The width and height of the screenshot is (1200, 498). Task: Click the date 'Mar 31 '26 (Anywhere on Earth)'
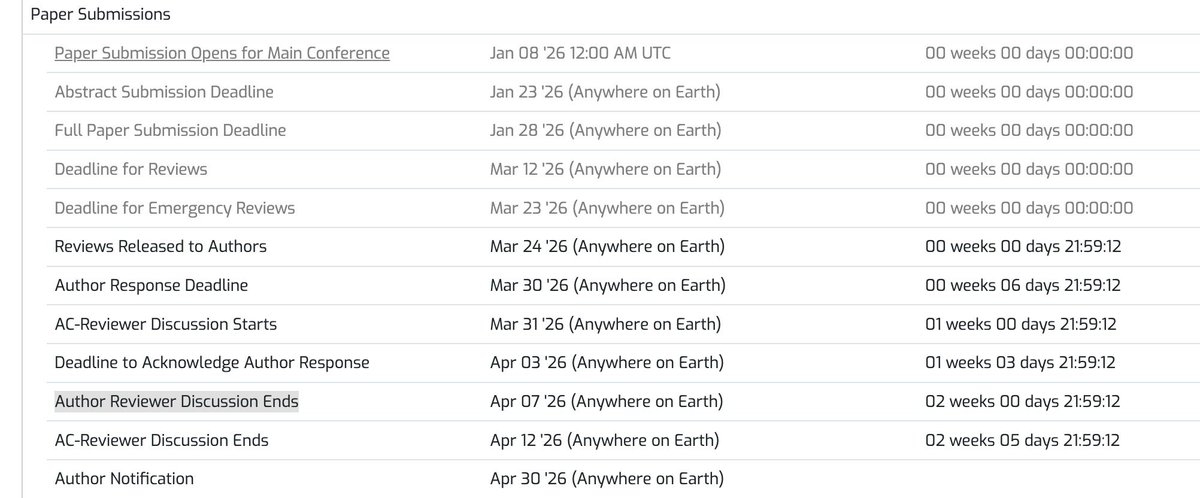pyautogui.click(x=607, y=324)
